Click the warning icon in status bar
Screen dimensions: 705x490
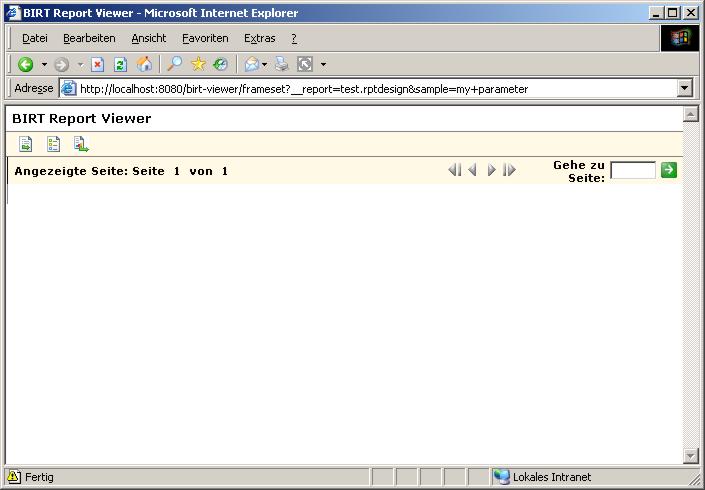pos(13,477)
